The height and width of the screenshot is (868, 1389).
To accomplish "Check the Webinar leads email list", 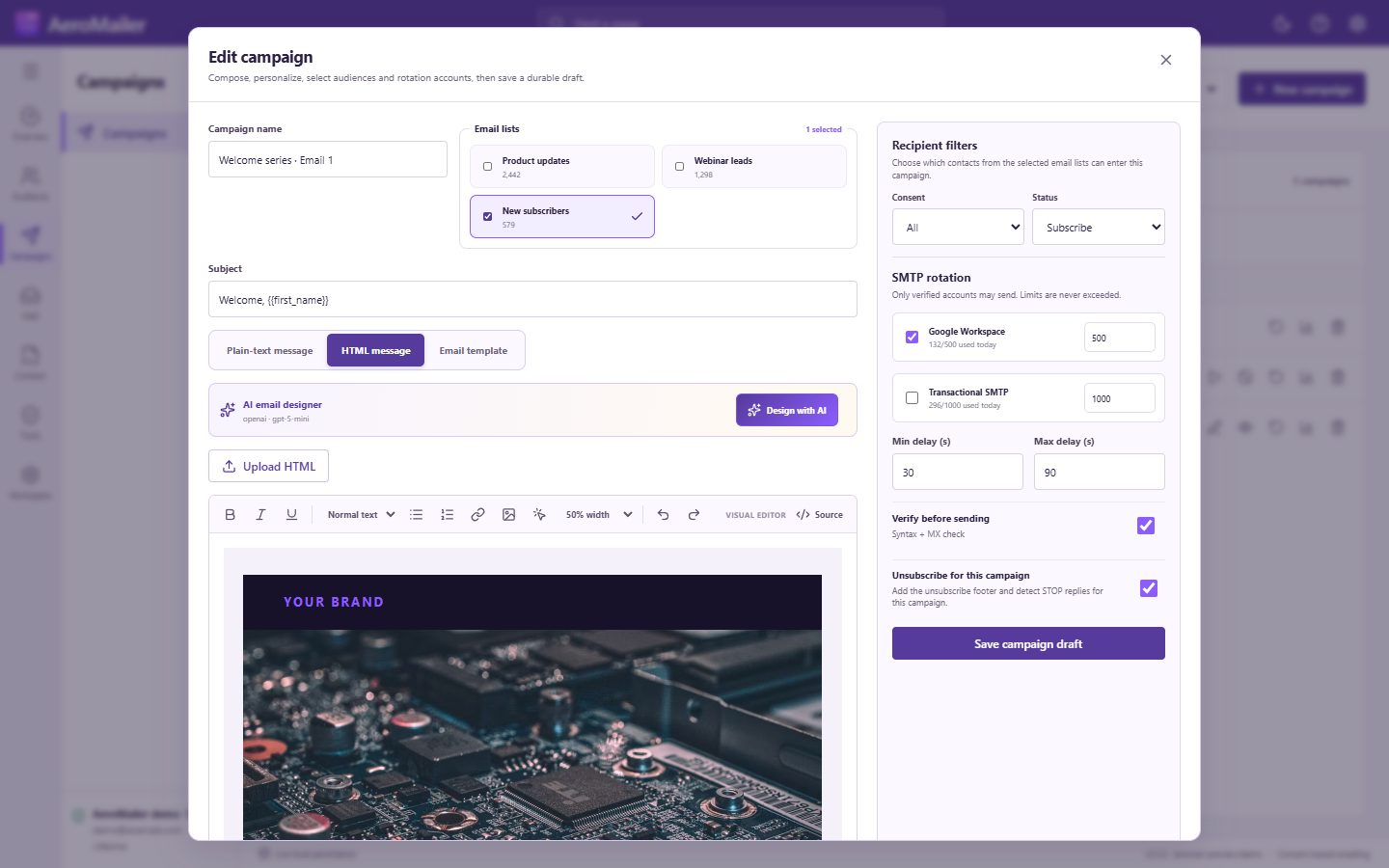I will coord(679,167).
